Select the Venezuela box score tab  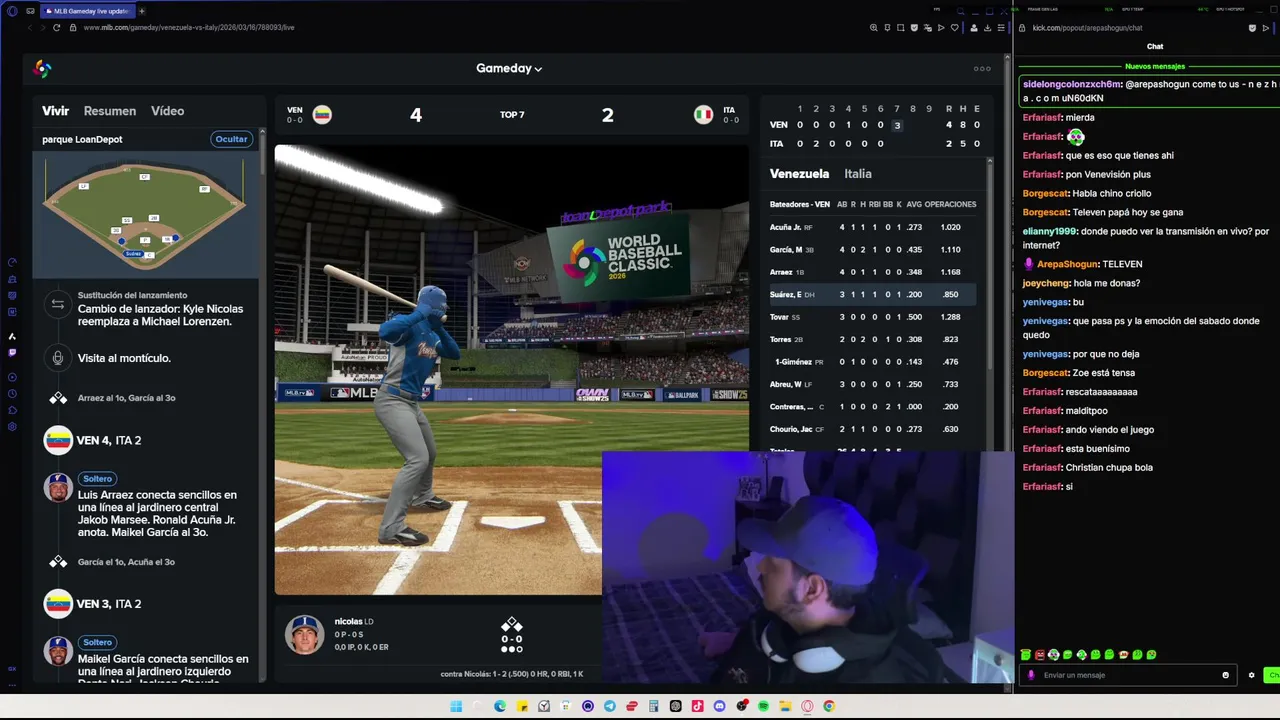click(799, 174)
